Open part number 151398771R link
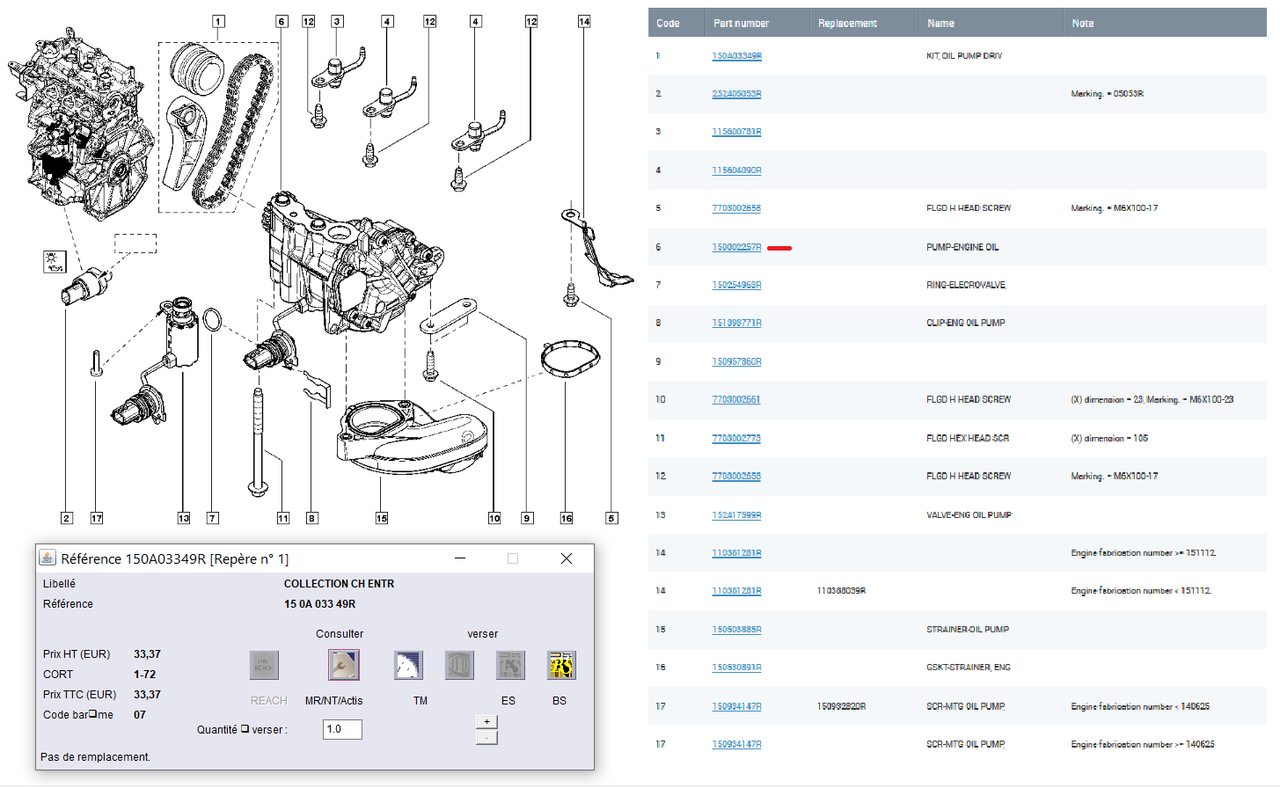 pyautogui.click(x=737, y=323)
